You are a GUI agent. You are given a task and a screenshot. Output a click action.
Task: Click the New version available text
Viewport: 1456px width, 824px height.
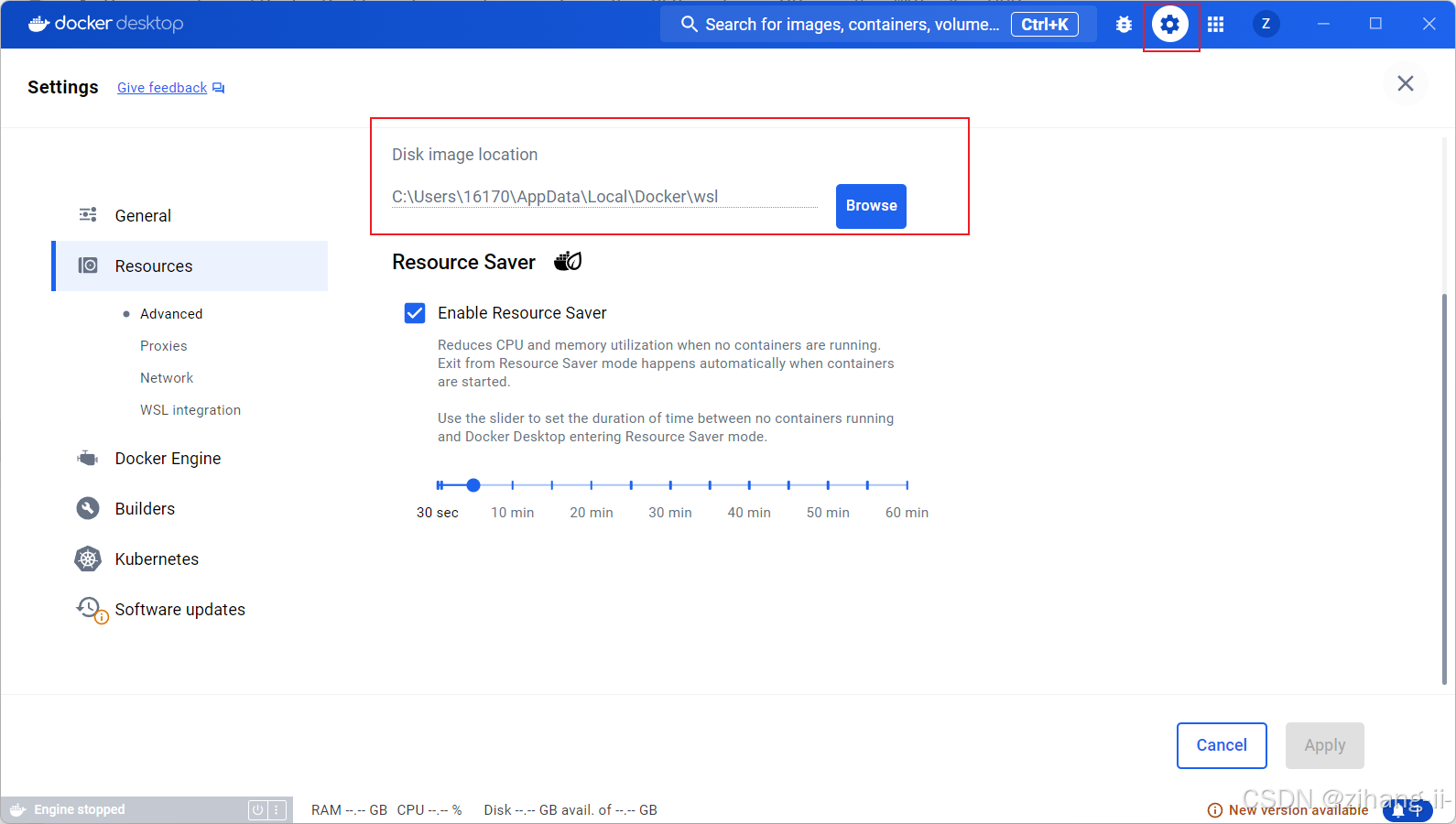click(x=1298, y=810)
